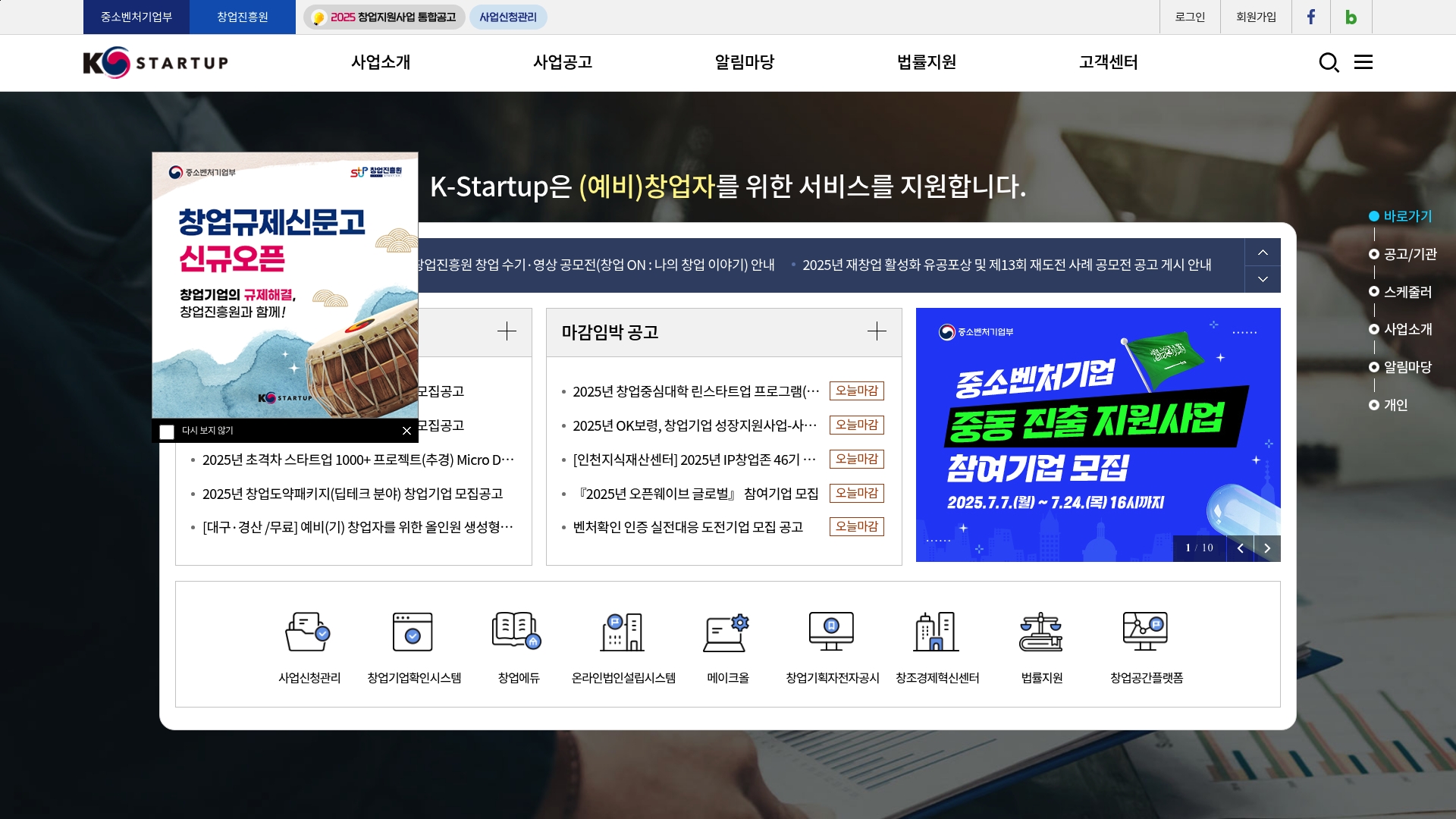The image size is (1456, 819).
Task: Open the 법률지원 scales icon
Action: [x=1041, y=632]
